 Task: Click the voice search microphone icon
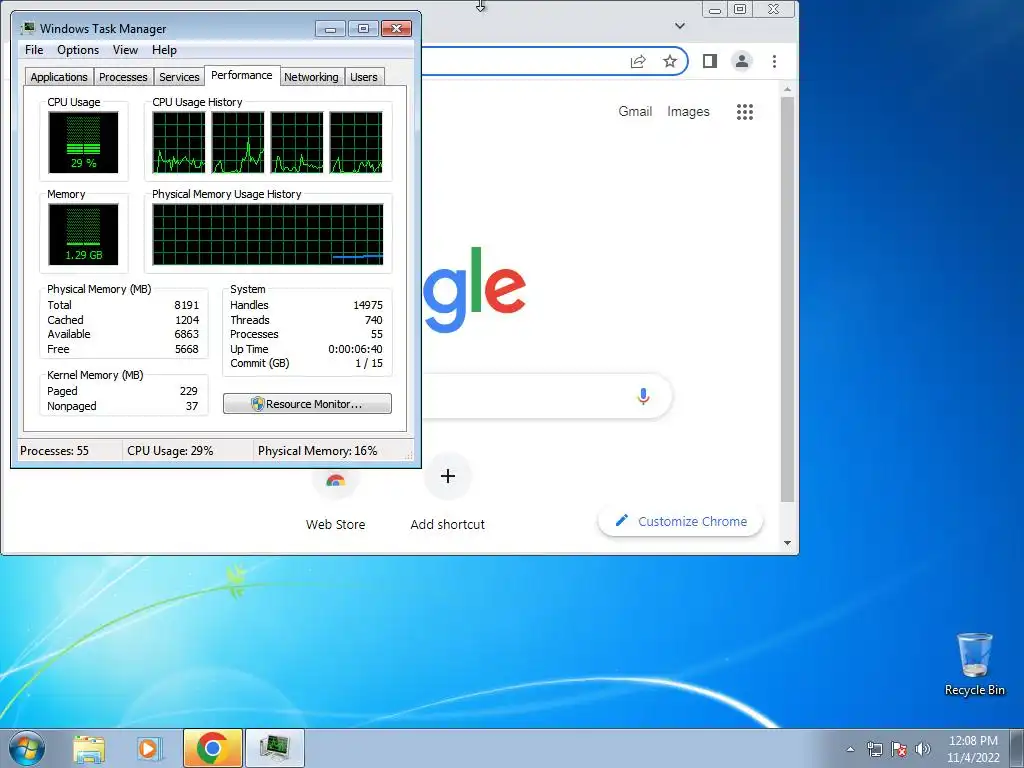tap(643, 396)
